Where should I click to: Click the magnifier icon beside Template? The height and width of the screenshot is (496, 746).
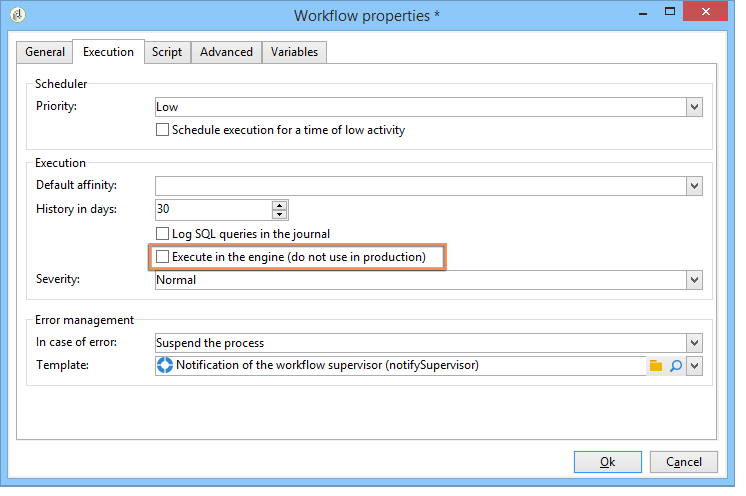tap(676, 366)
